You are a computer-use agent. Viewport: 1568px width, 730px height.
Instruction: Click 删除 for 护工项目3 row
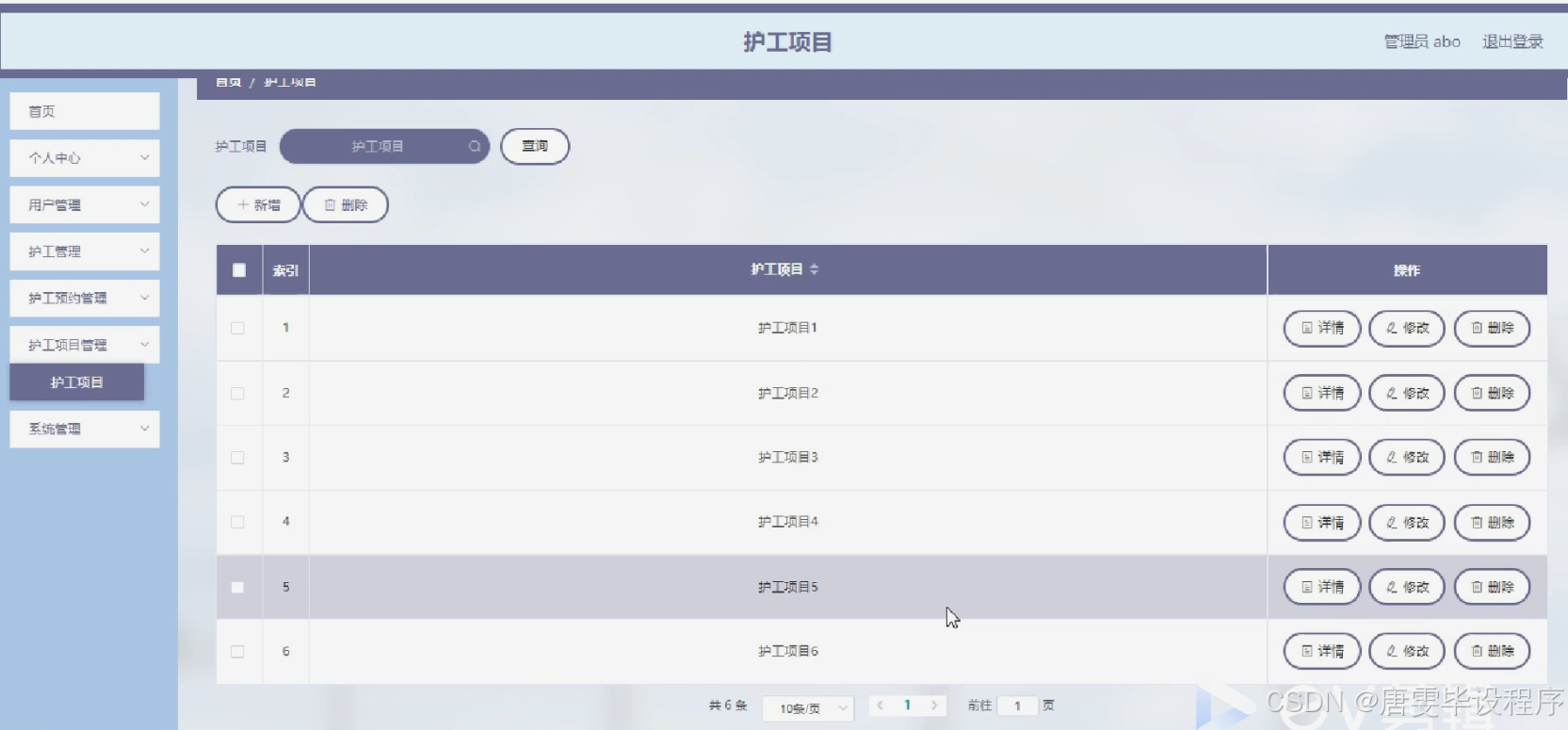(1492, 457)
